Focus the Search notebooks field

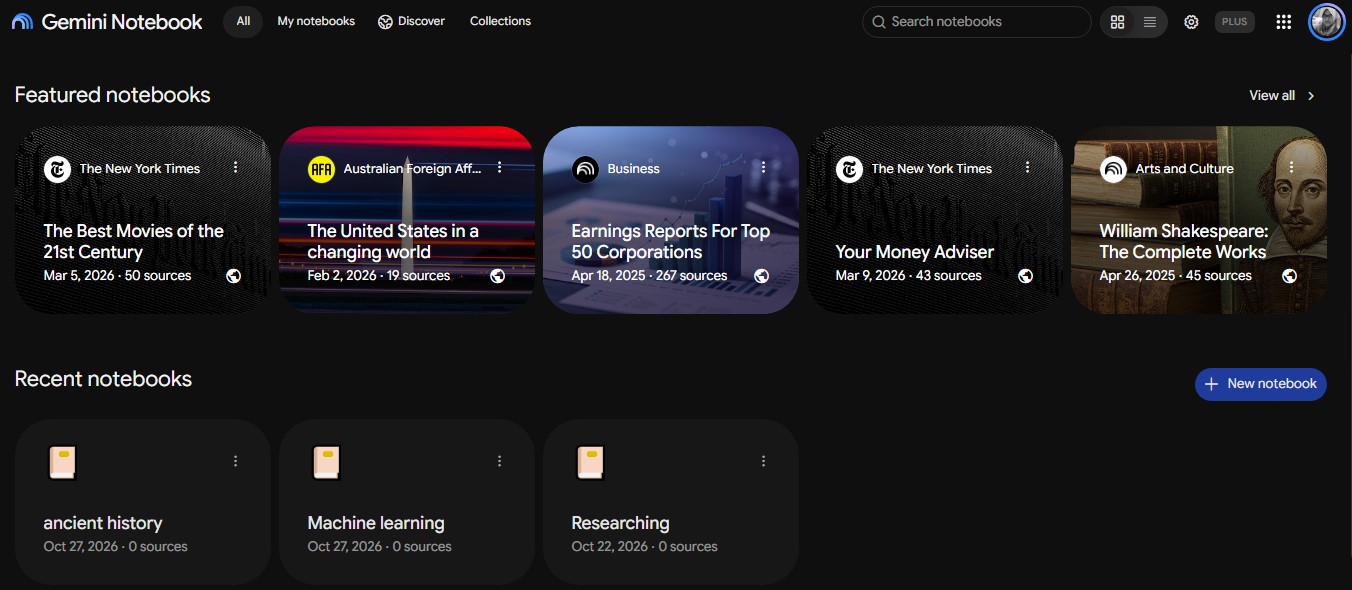[x=976, y=22]
